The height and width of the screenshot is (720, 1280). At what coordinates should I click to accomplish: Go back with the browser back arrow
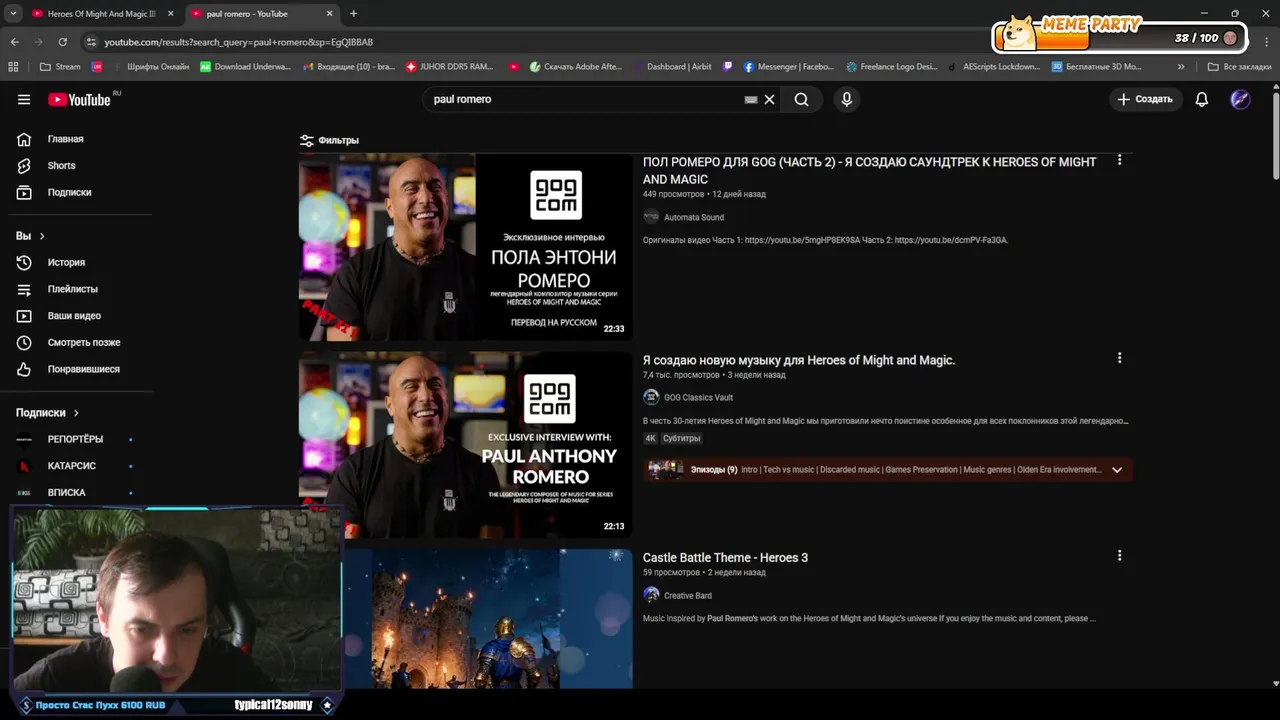(x=14, y=42)
